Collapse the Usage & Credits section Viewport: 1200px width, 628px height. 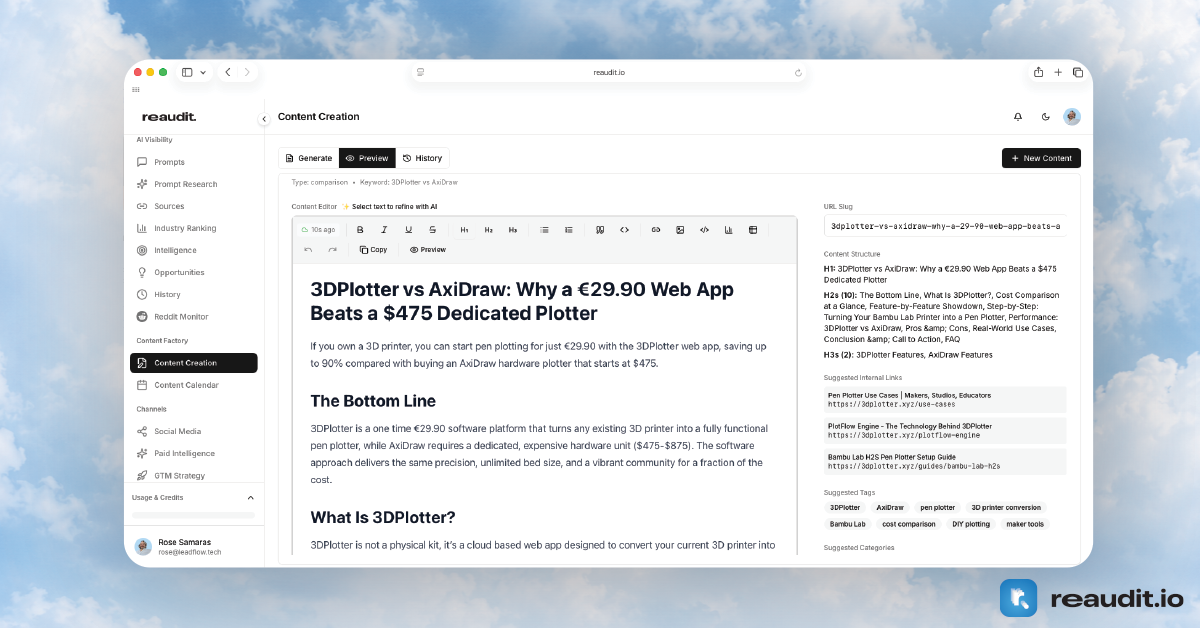(x=250, y=497)
